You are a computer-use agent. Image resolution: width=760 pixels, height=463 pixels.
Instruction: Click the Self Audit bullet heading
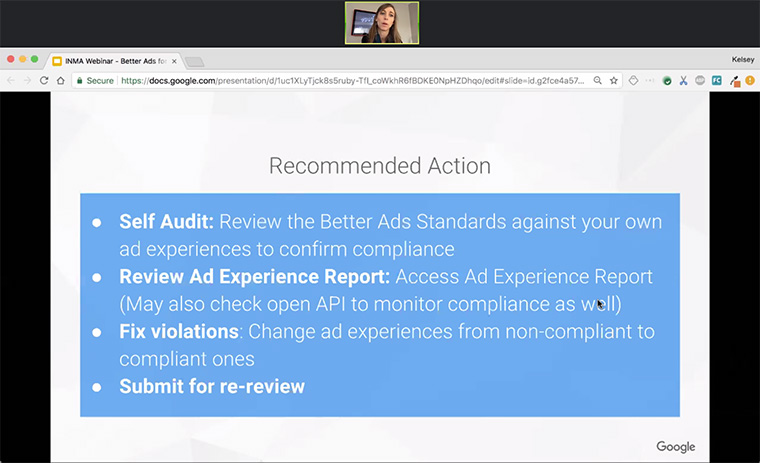(x=166, y=222)
